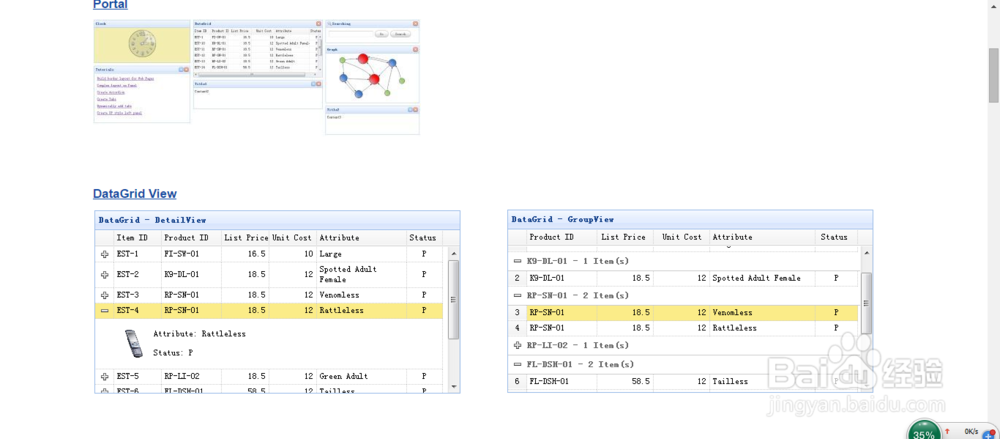Collapse the K9-DL-01 group
The width and height of the screenshot is (1000, 439).
(517, 262)
